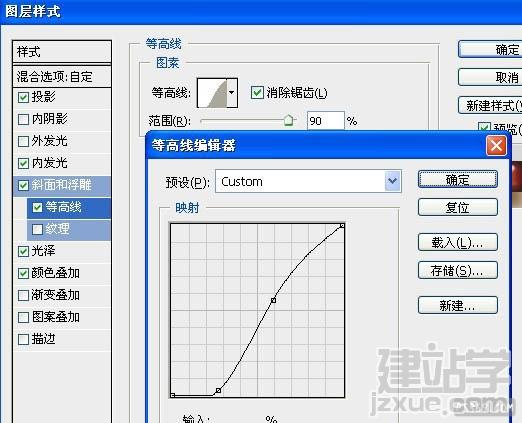Toggle the 消除锯齿 anti-alias checkbox
522x423 pixels.
click(x=257, y=93)
